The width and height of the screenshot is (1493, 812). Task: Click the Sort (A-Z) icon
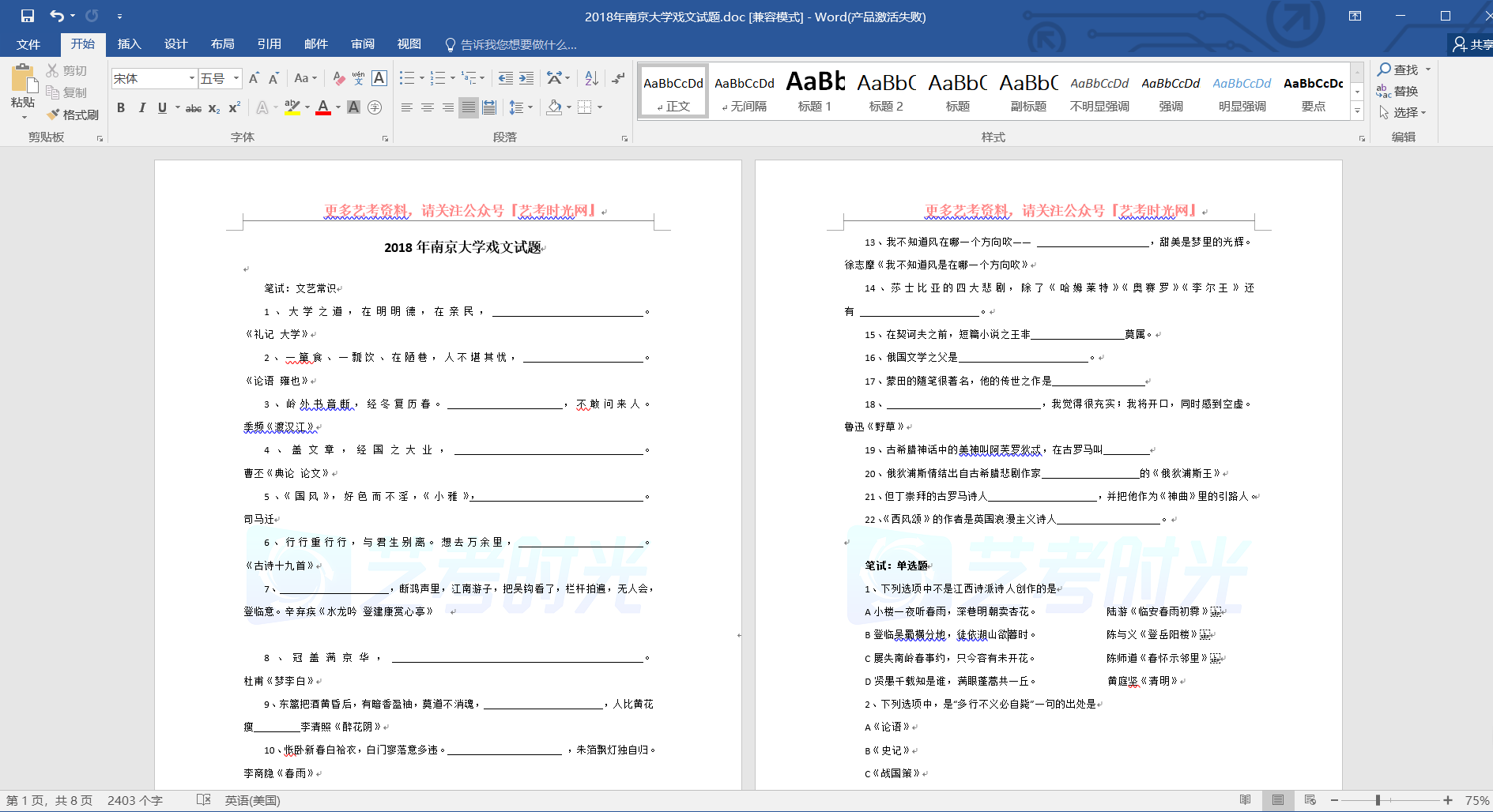[x=591, y=78]
